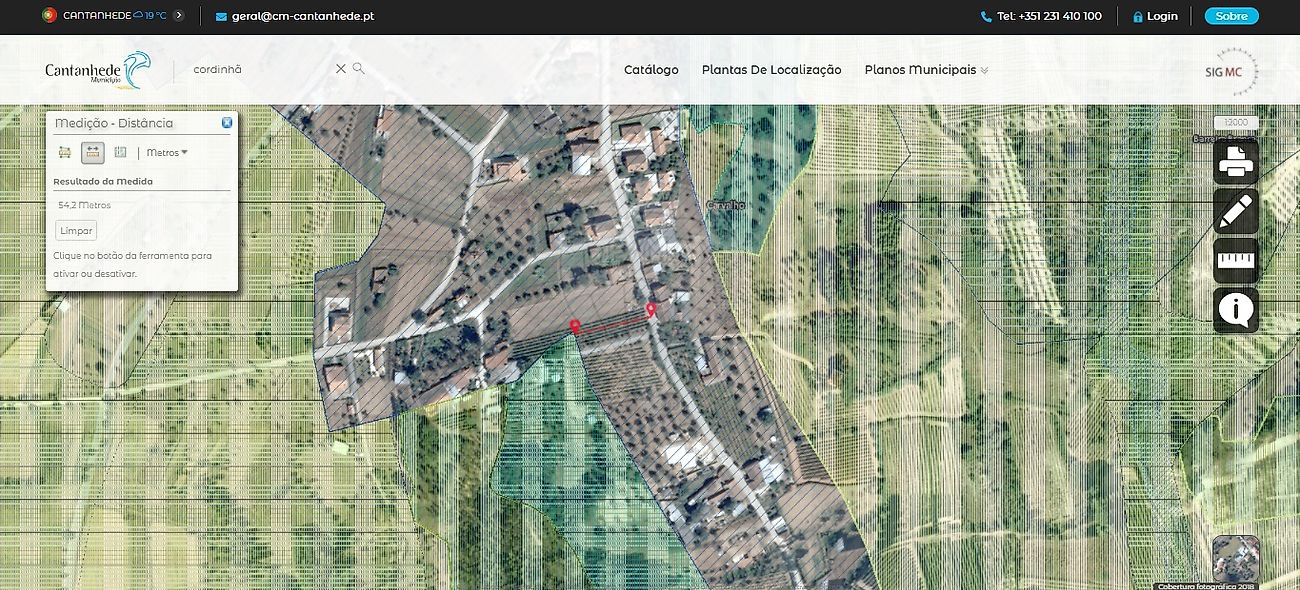1300x590 pixels.
Task: Expand the Planos Municipais dropdown
Action: point(927,70)
